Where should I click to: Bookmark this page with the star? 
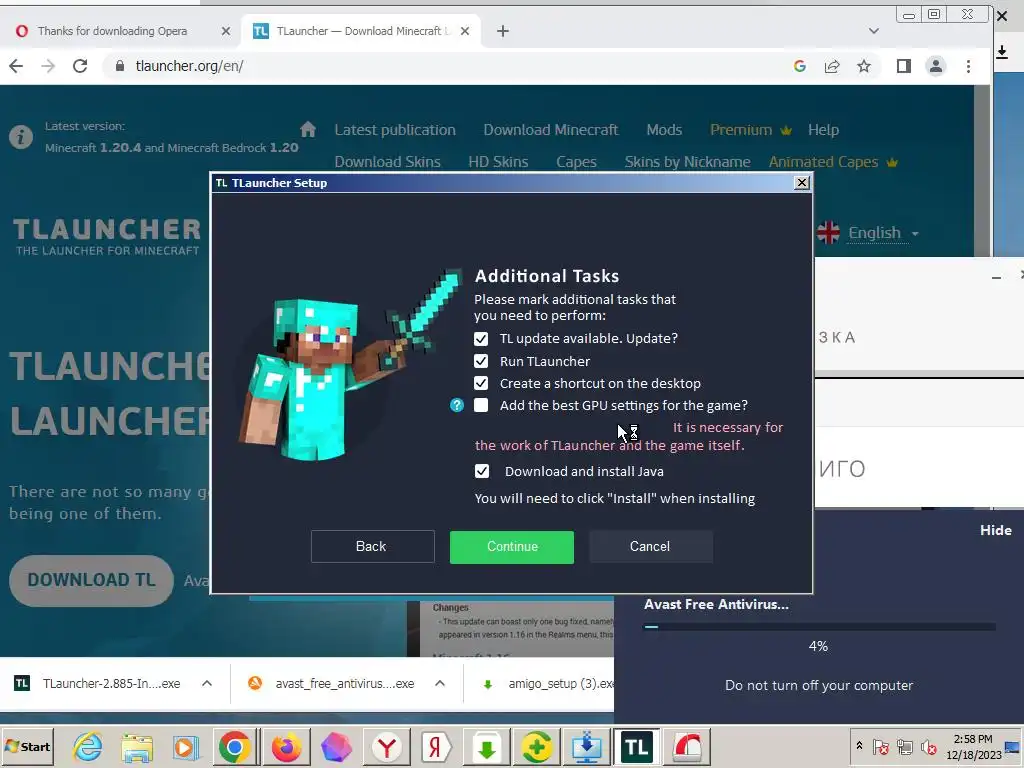click(864, 66)
